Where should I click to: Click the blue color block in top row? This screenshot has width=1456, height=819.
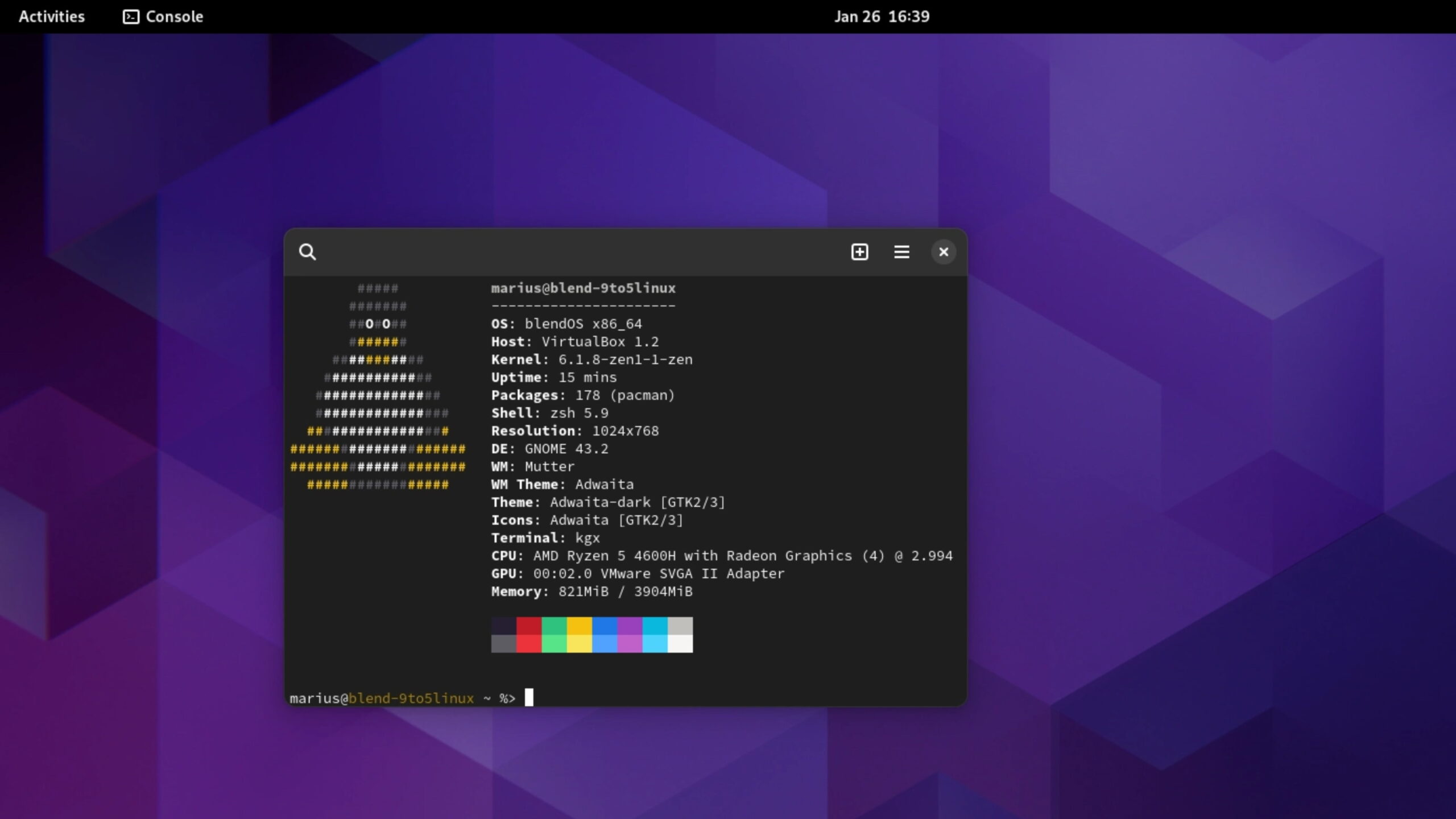point(605,626)
